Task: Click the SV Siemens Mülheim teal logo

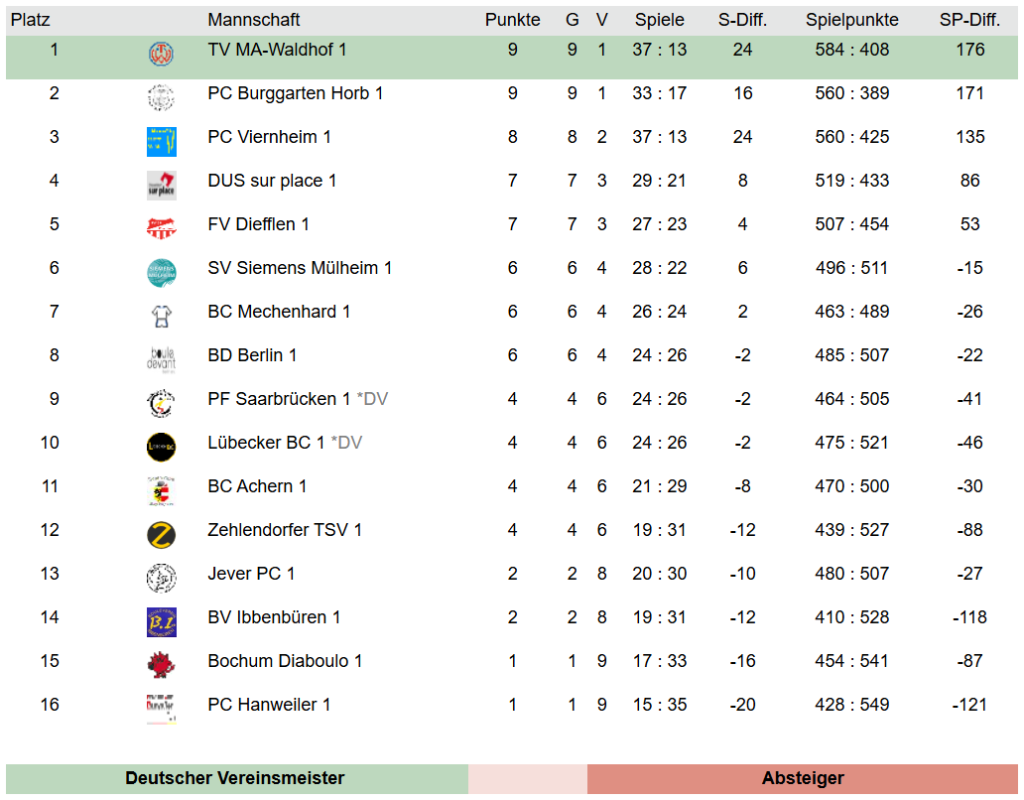Action: 161,273
